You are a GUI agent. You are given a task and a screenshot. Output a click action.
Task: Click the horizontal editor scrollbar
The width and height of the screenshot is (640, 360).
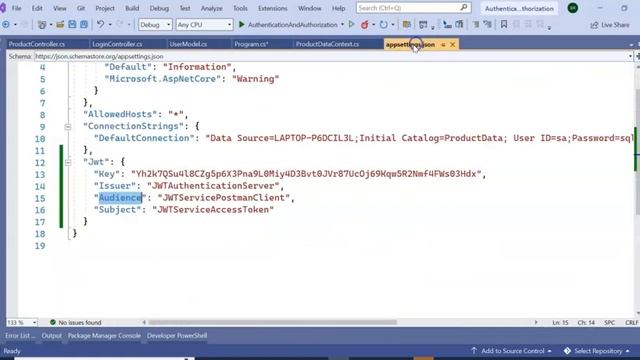pyautogui.click(x=272, y=322)
